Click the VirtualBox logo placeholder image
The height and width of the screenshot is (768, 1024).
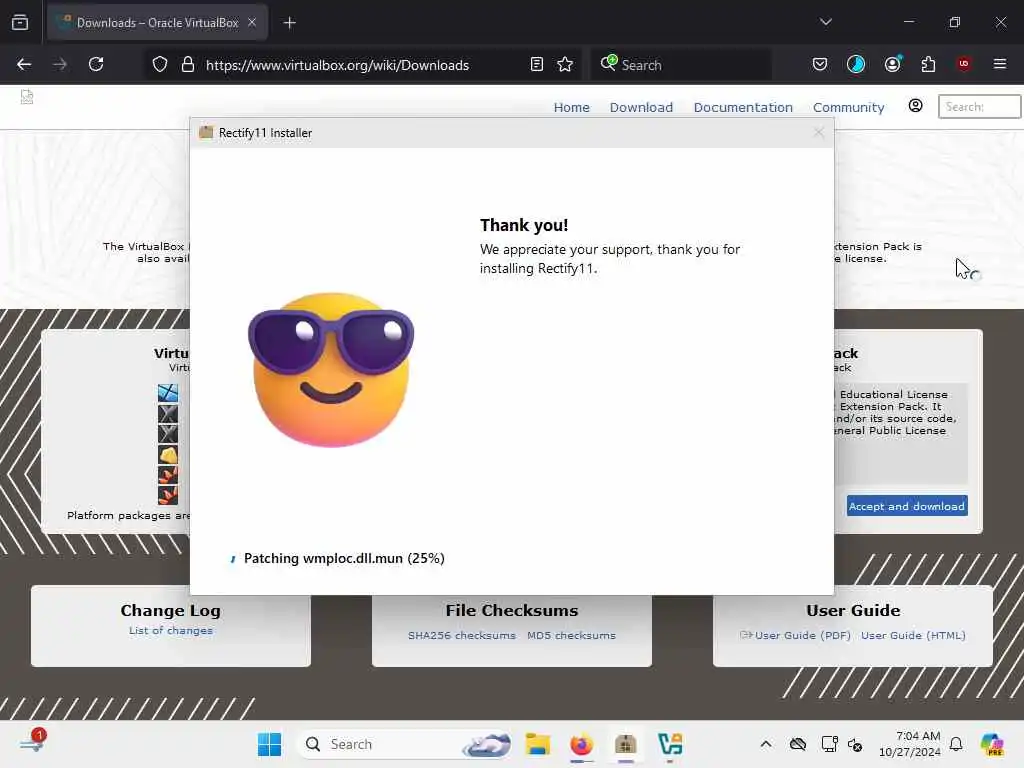27,97
